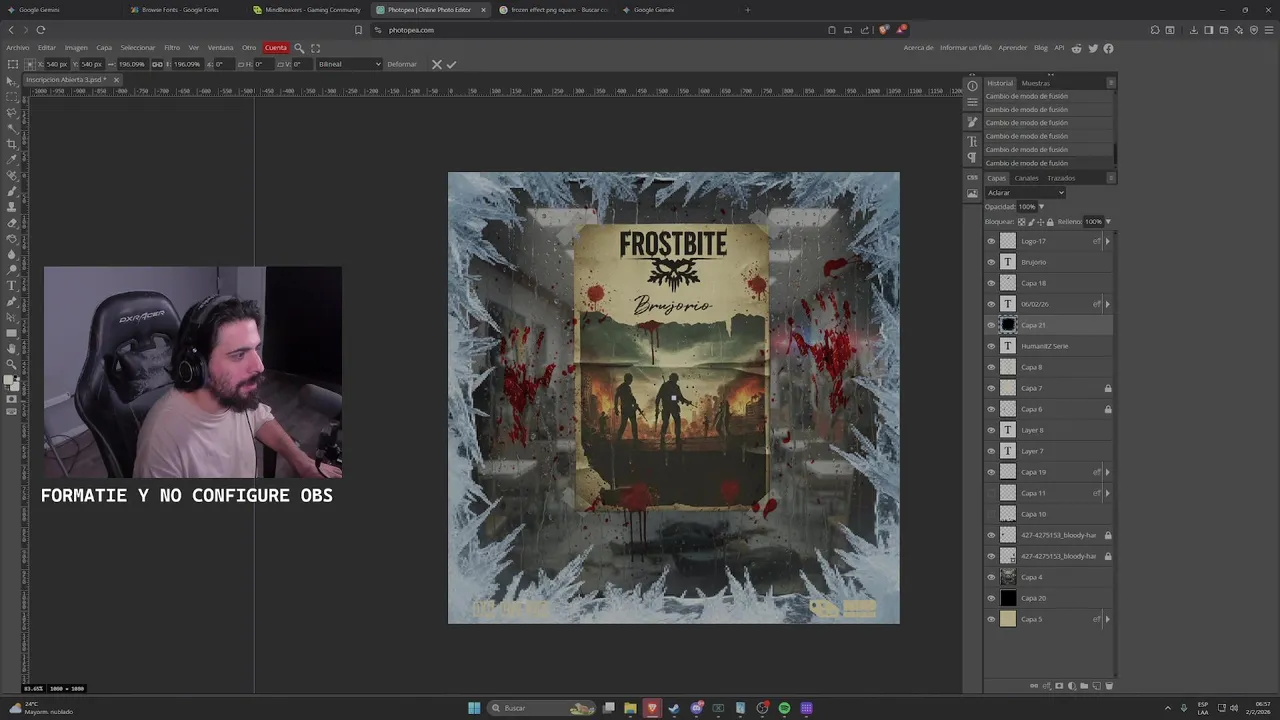The height and width of the screenshot is (720, 1280).
Task: Switch to the Canales tab
Action: click(x=1027, y=178)
